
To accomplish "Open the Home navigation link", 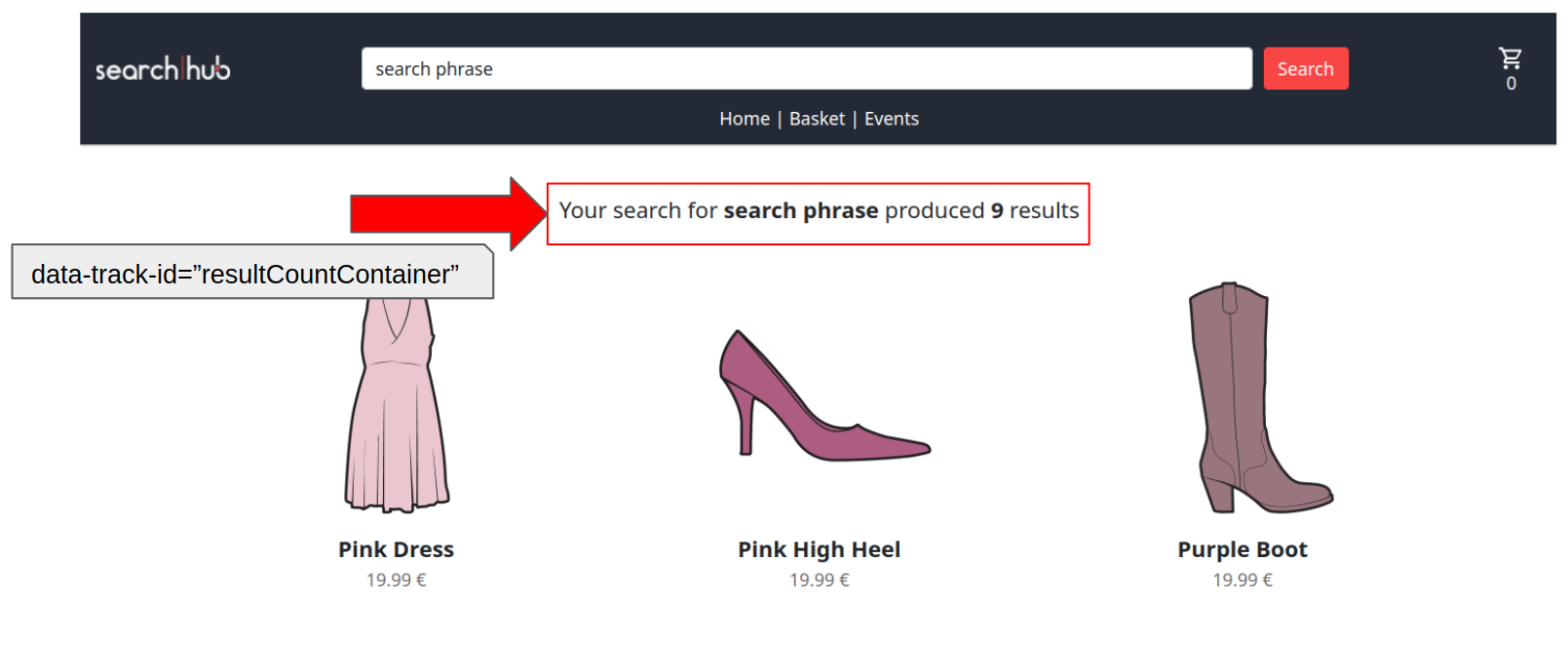I will pyautogui.click(x=745, y=119).
